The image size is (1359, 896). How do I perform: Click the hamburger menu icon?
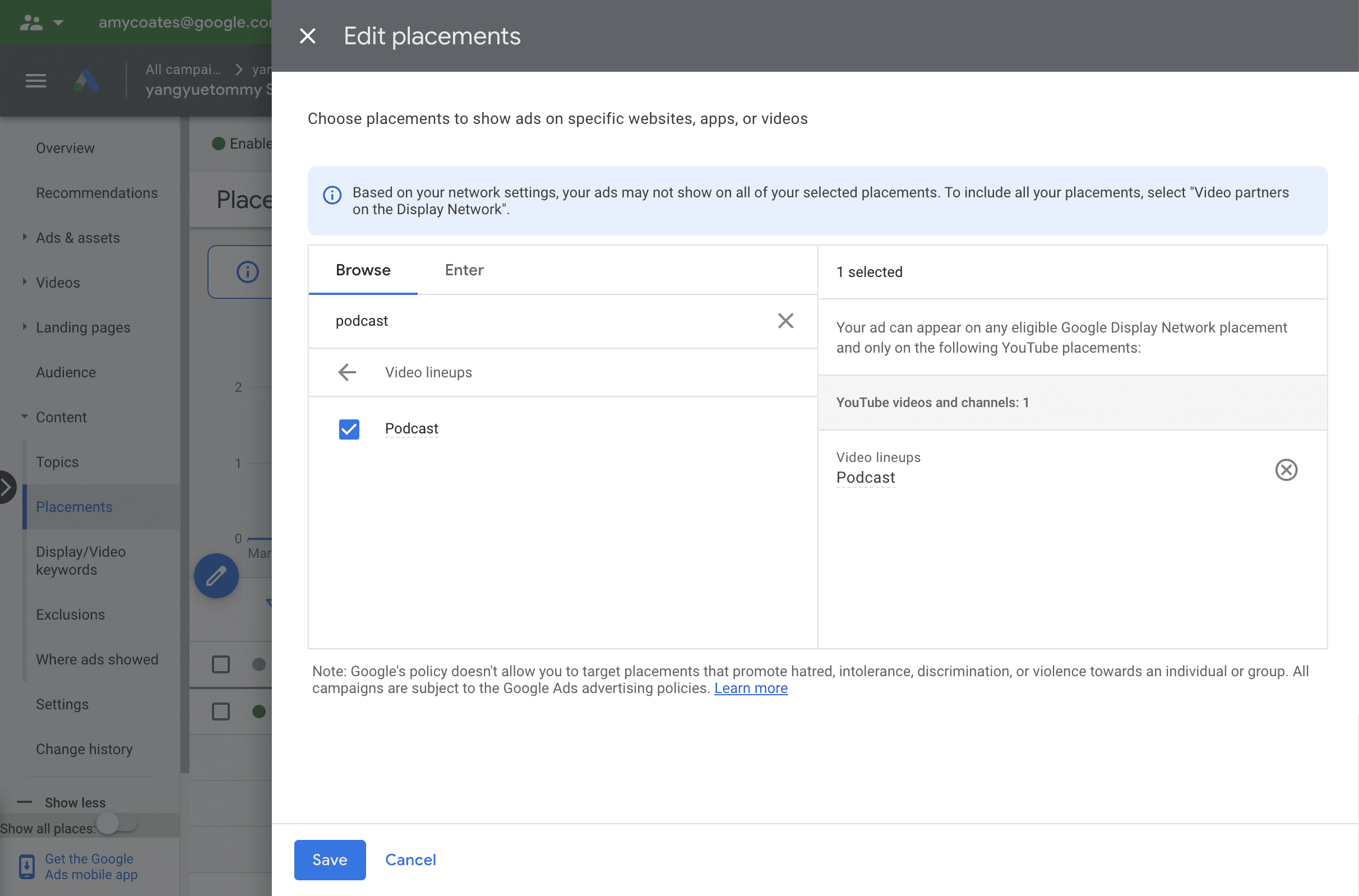35,79
